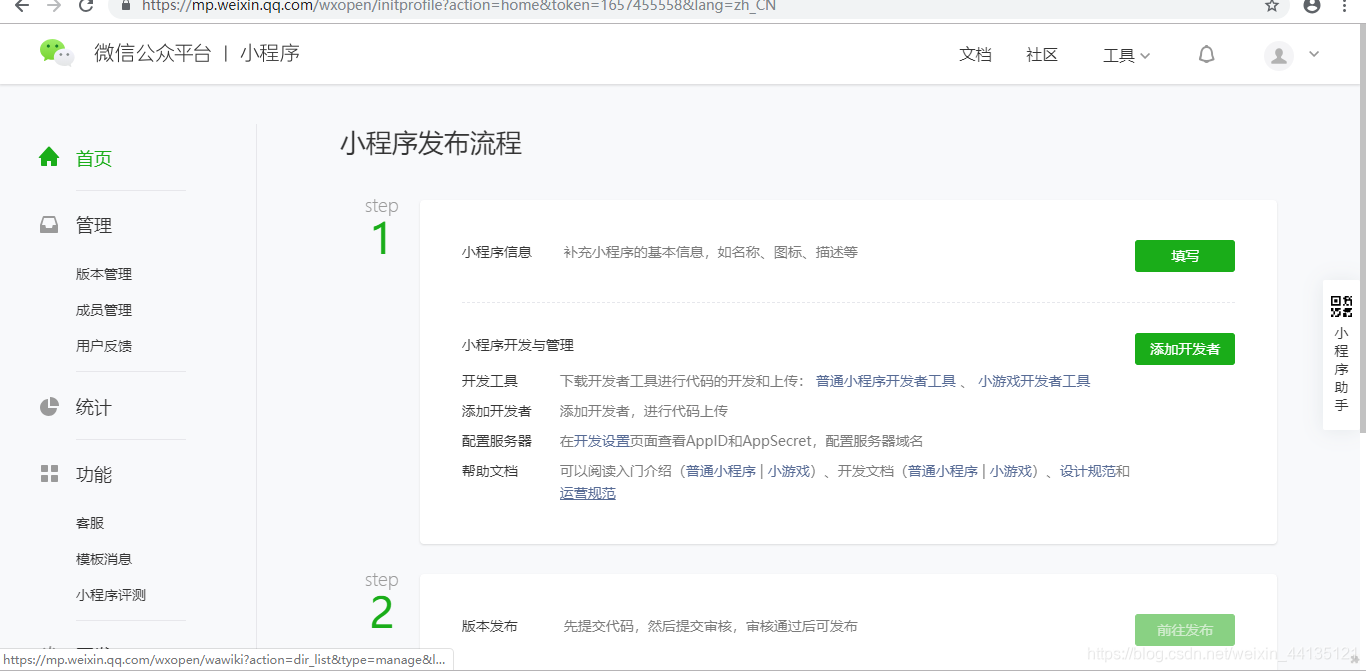Expand the account dropdown chevron
Screen dimensions: 1366x672
(x=1314, y=55)
